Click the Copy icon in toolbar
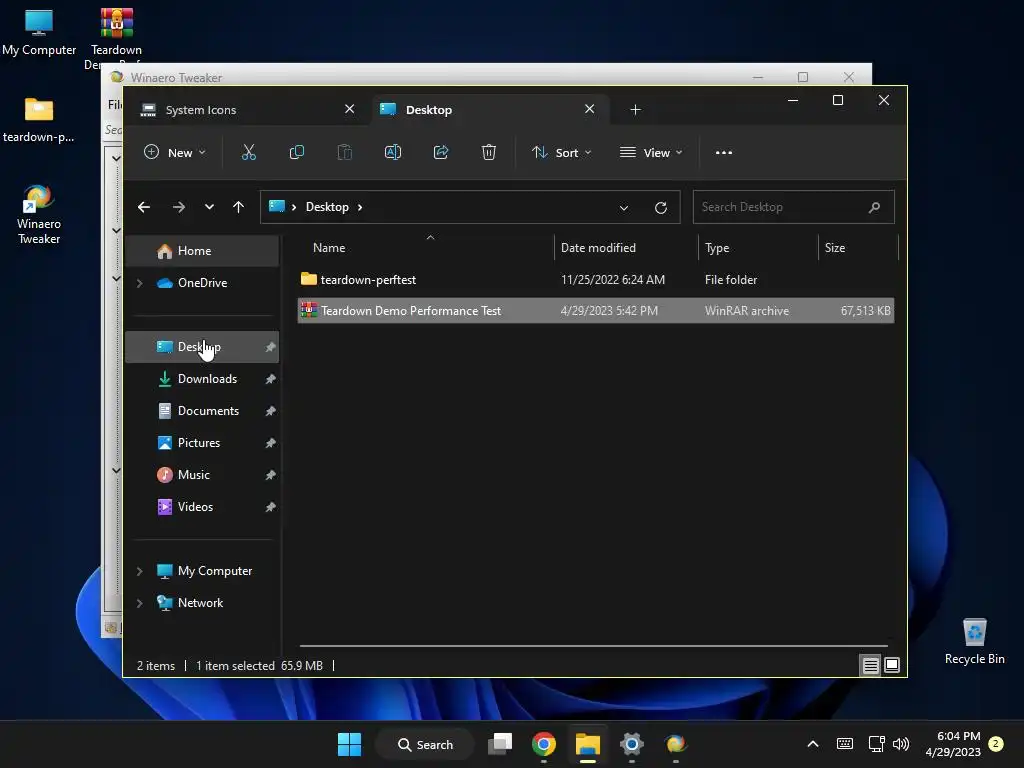Image resolution: width=1024 pixels, height=768 pixels. click(x=296, y=152)
